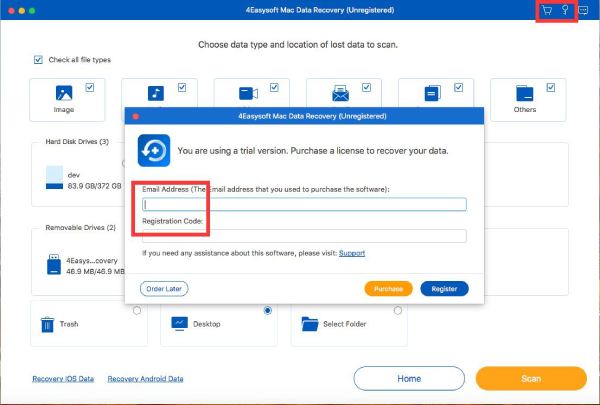
Task: Select the Image file type icon
Action: [x=64, y=93]
